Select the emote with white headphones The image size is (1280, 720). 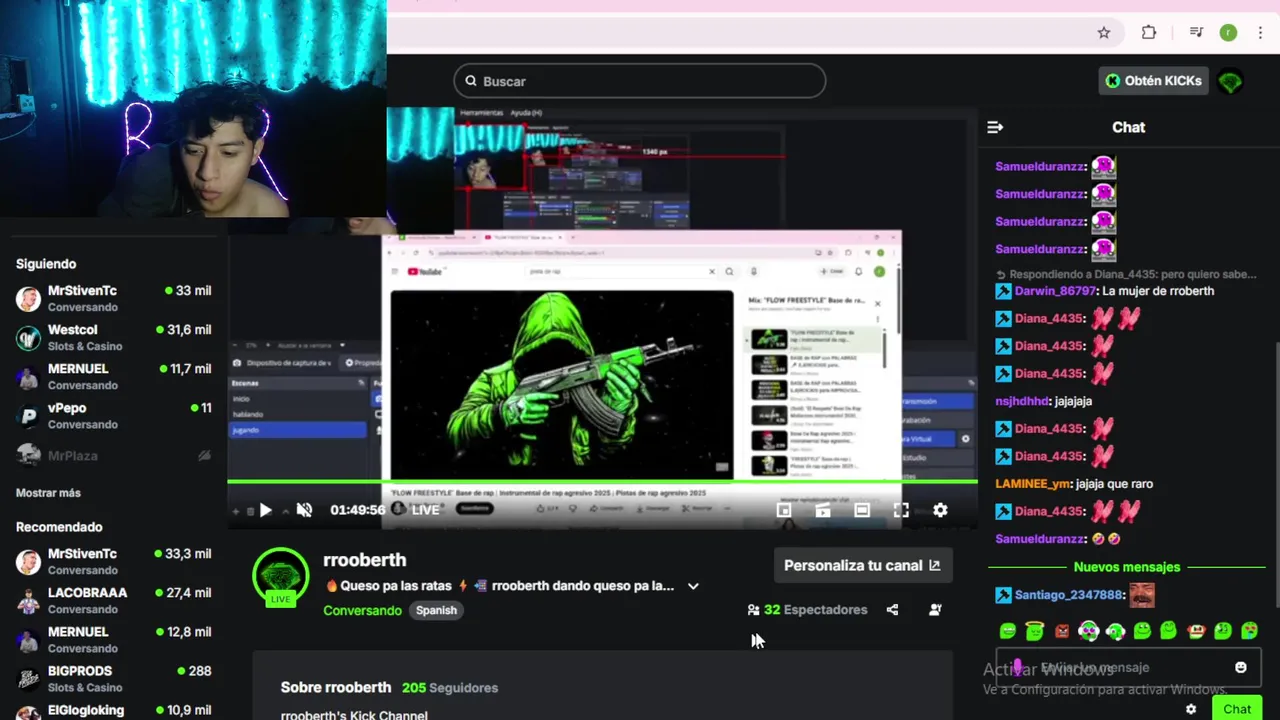pyautogui.click(x=1089, y=631)
